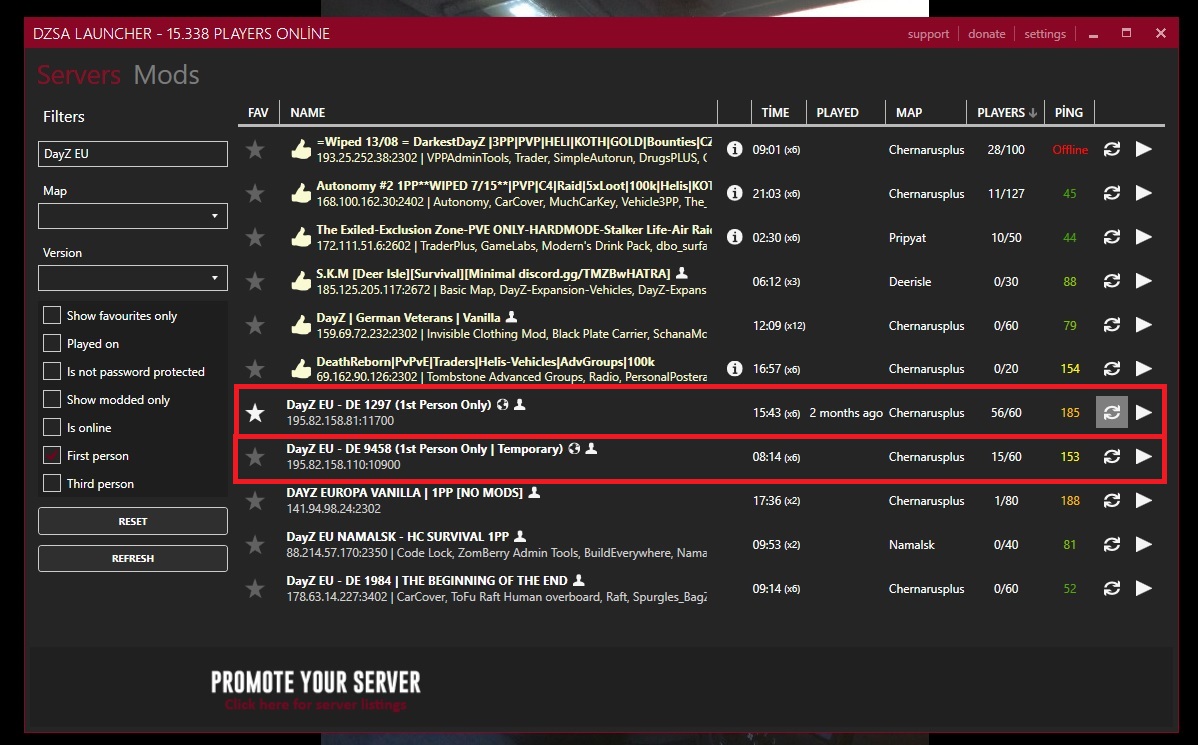Click the REFRESH server list button
Screen dimensions: 1198x745
coord(133,559)
